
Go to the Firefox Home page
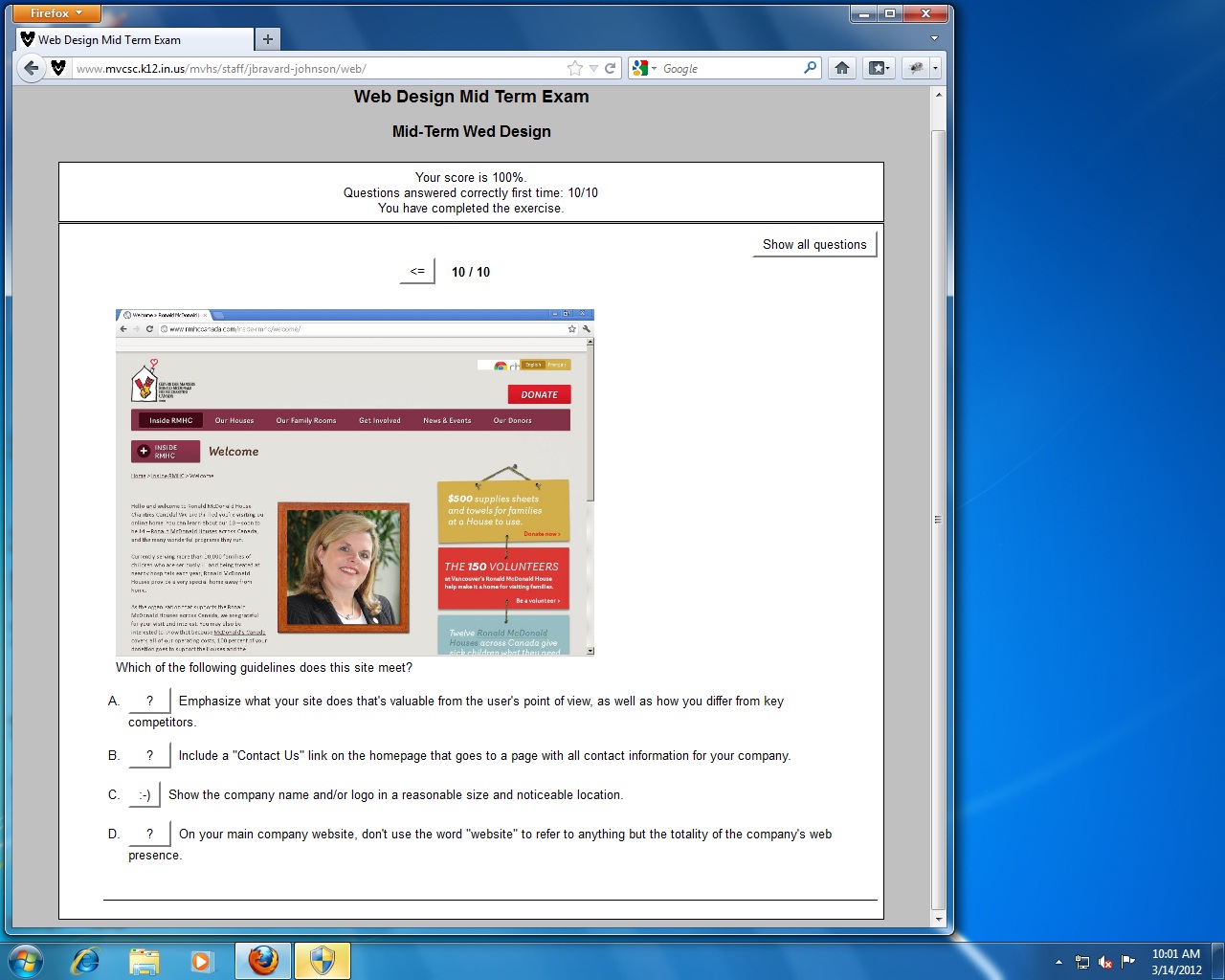pos(842,68)
